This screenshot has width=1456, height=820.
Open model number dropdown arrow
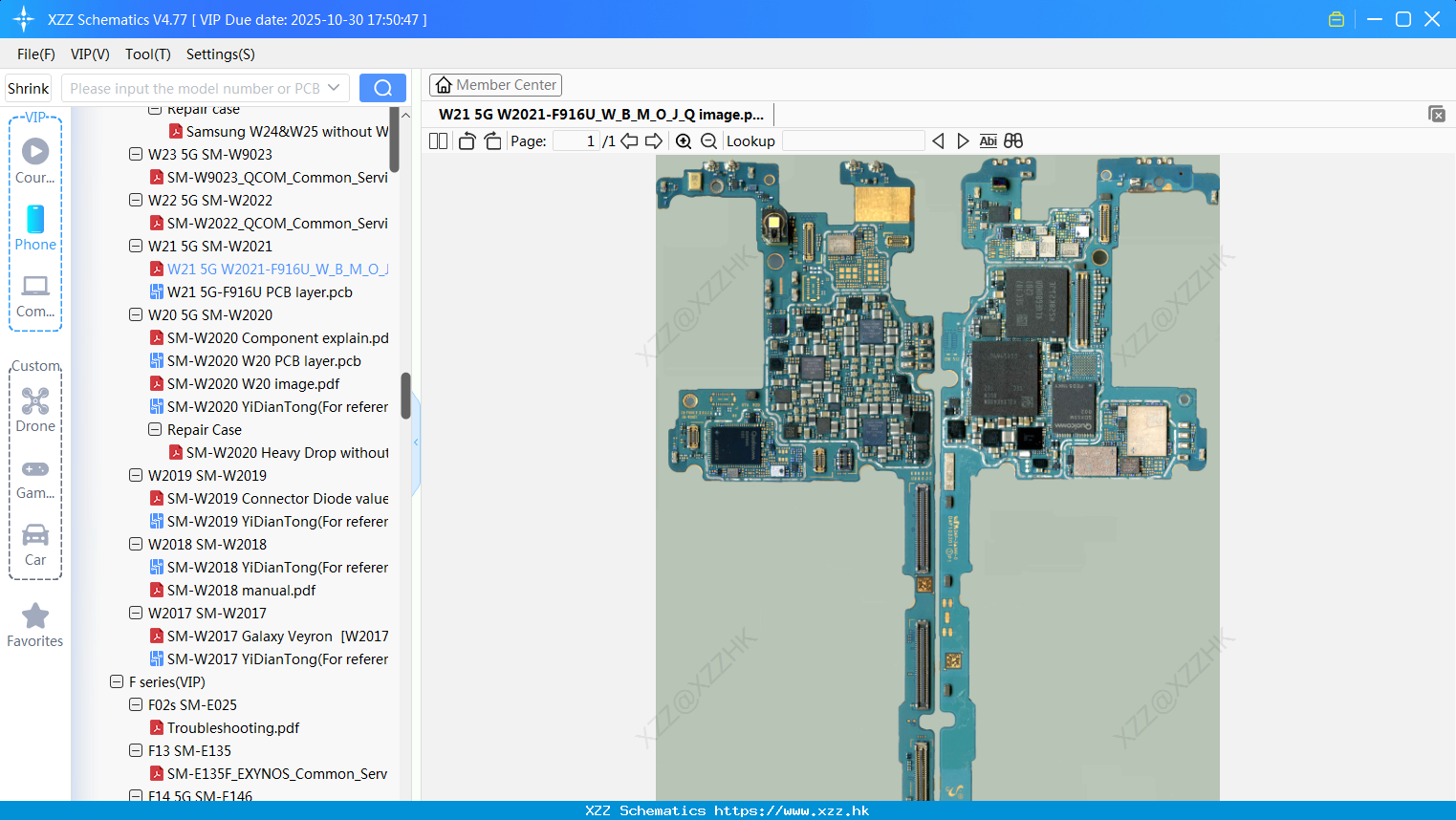tap(334, 88)
